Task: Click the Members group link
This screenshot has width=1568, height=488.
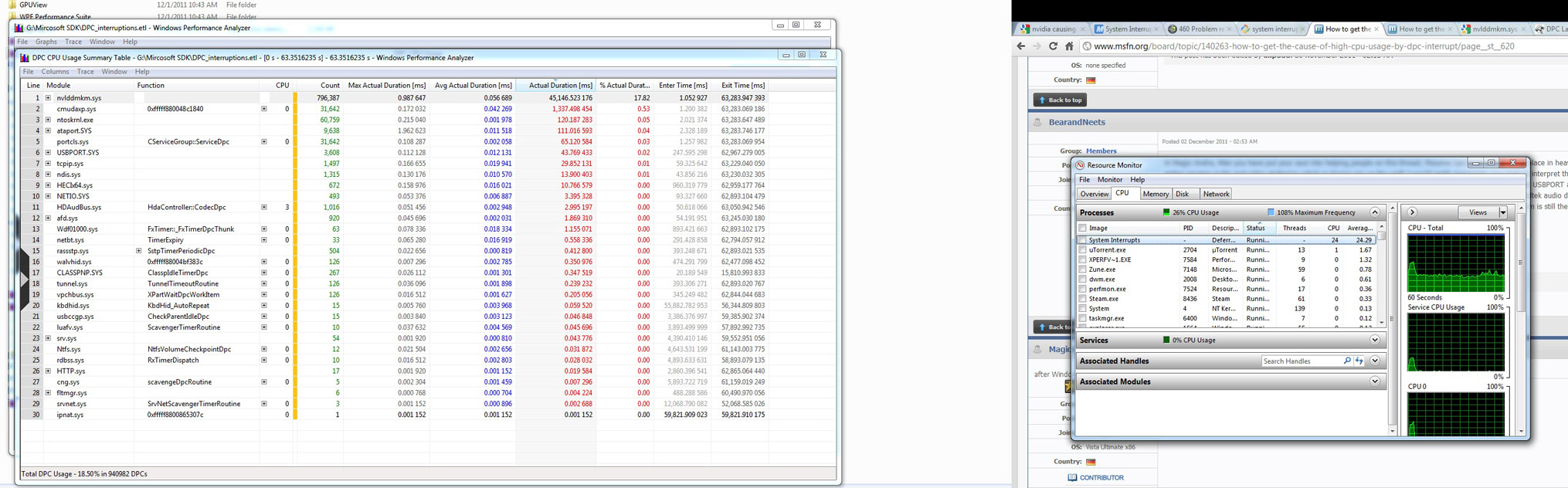Action: (x=1101, y=151)
